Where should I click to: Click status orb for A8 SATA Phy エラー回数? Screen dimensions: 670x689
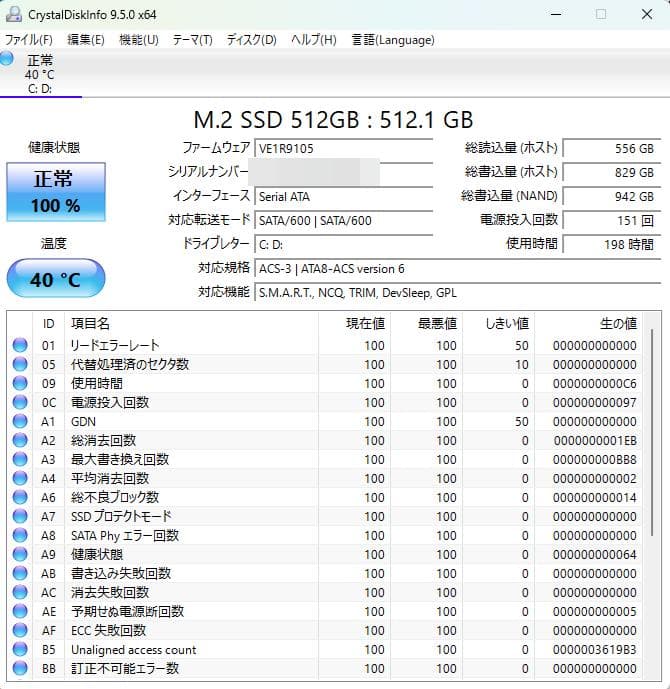(x=20, y=535)
